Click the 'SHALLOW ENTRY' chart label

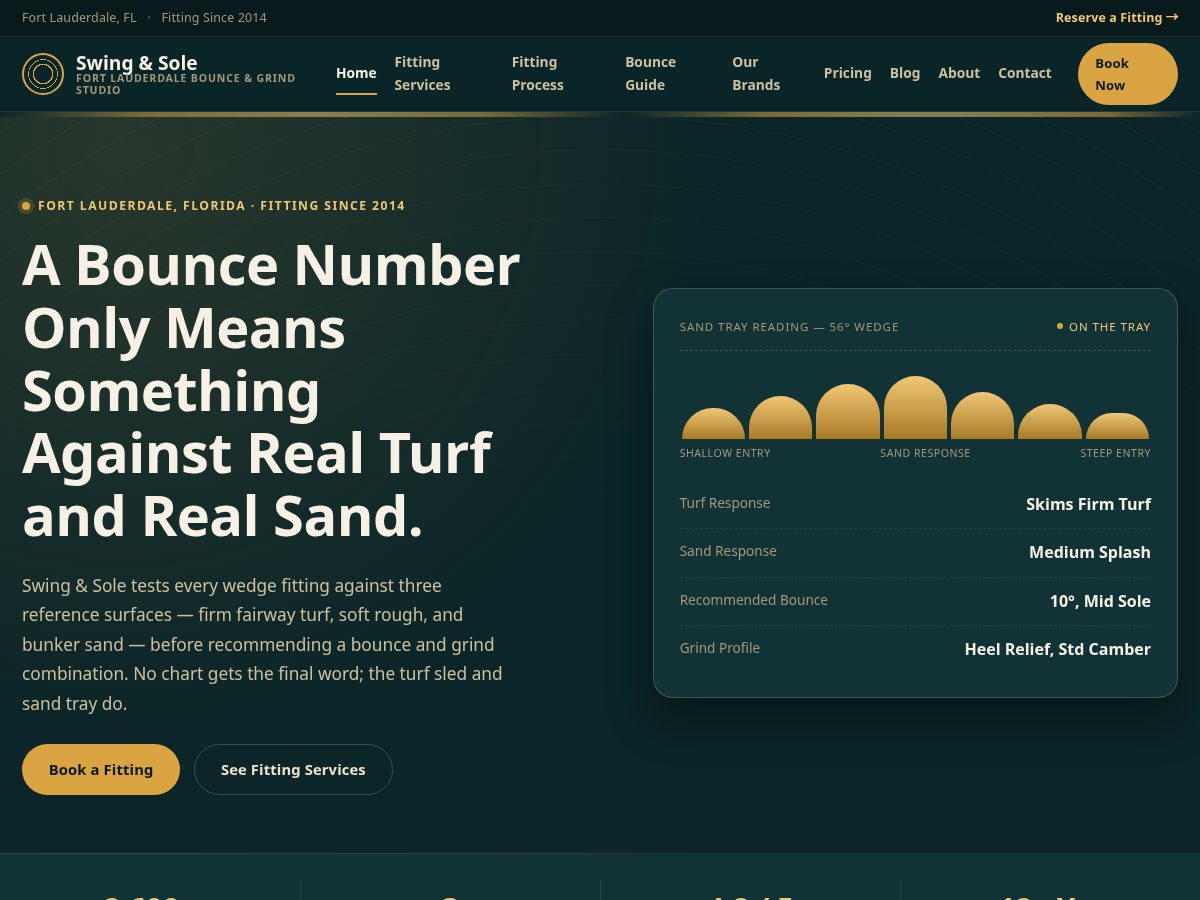725,453
